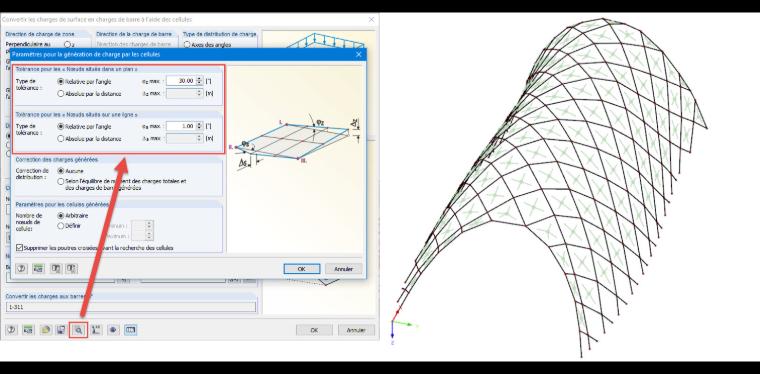Click view eye icon in convert loads window
This screenshot has width=760, height=374.
click(113, 330)
